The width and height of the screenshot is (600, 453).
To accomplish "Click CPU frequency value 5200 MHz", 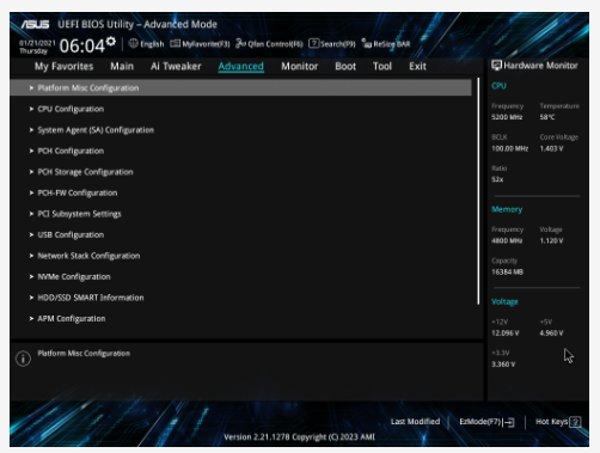I will pos(507,117).
